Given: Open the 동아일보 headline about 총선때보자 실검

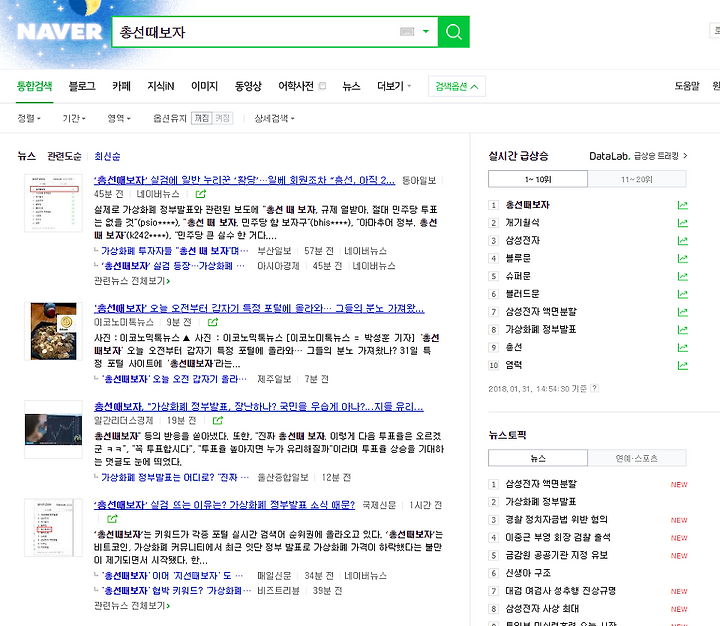Looking at the screenshot, I should [244, 180].
